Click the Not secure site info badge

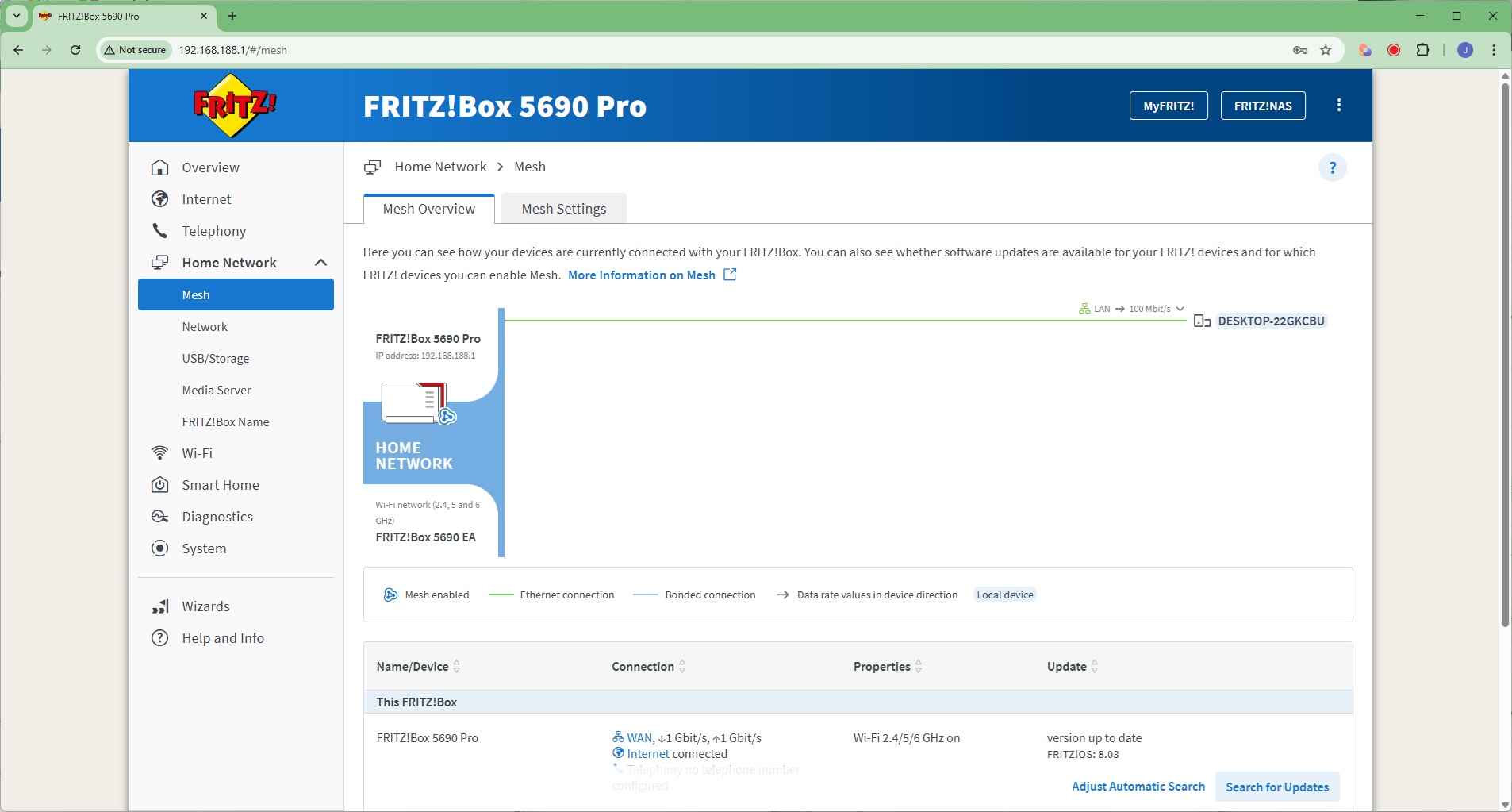pos(135,50)
